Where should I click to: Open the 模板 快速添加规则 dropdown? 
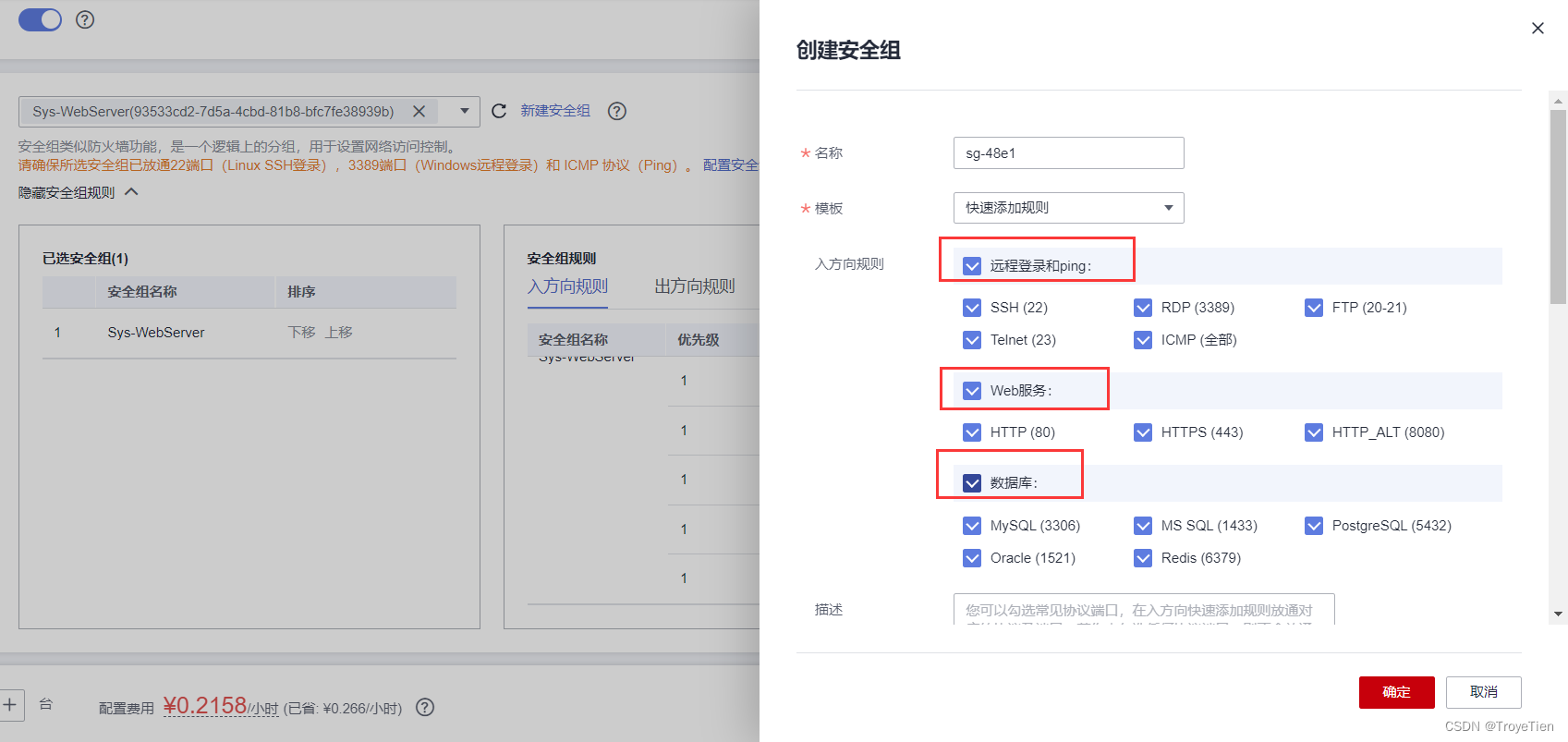1069,208
